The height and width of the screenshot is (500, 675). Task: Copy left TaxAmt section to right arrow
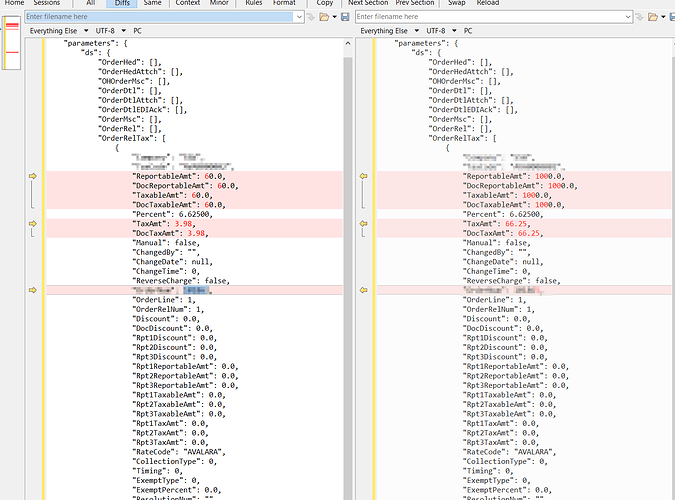(33, 224)
